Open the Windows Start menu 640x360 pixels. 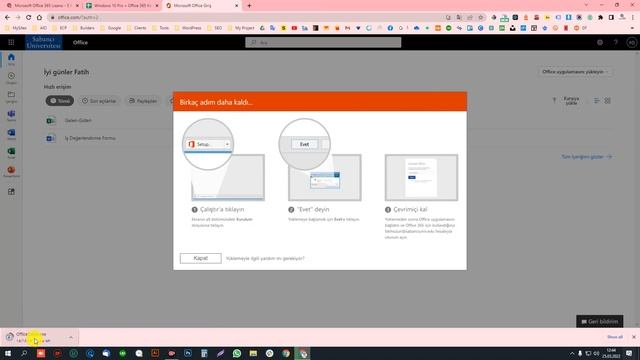pos(7,353)
